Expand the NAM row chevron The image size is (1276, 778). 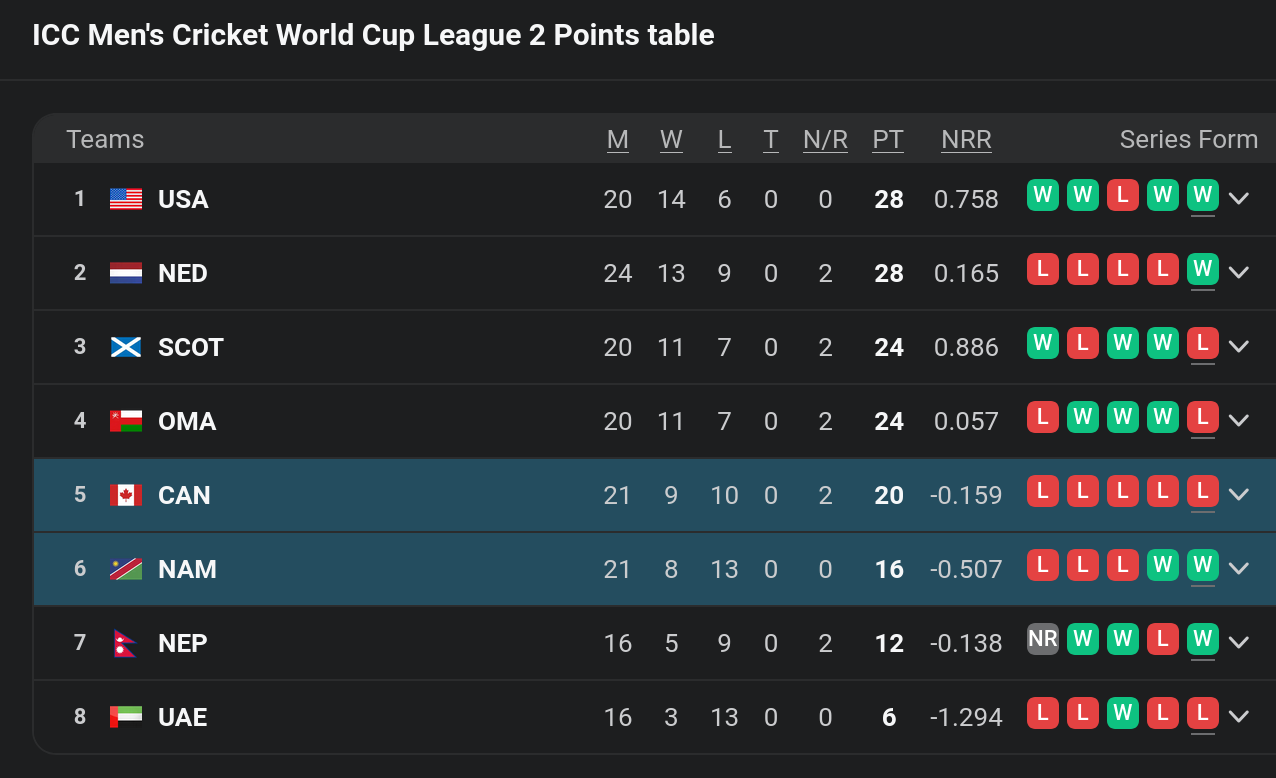pyautogui.click(x=1239, y=568)
